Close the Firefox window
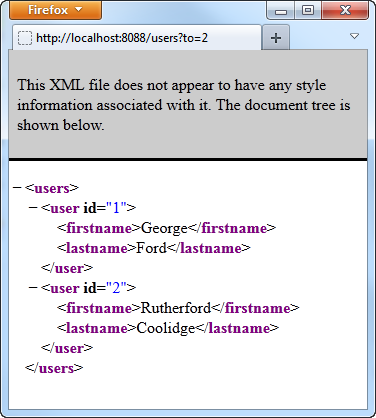 [345, 10]
